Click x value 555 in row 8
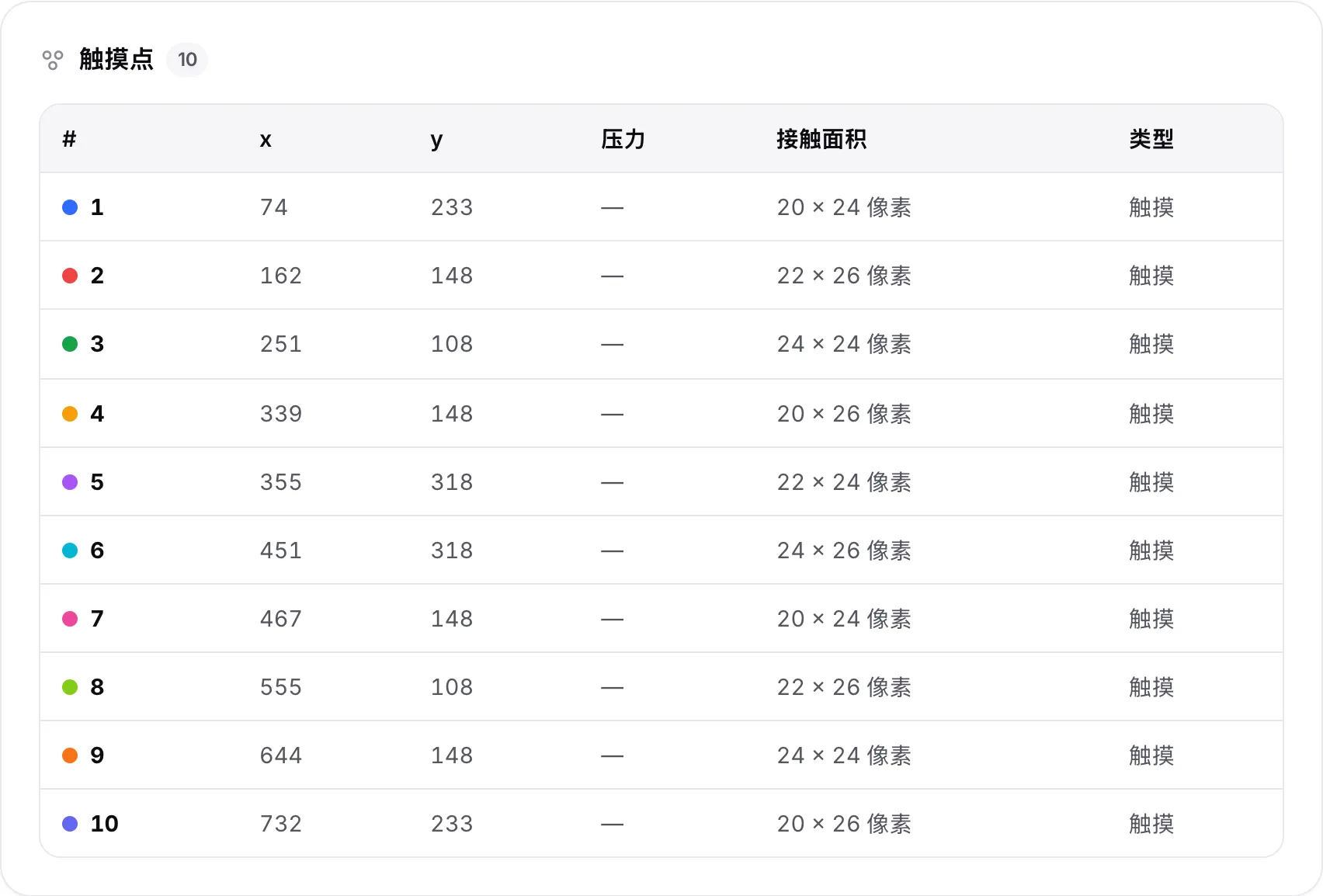Viewport: 1323px width, 896px height. click(280, 687)
